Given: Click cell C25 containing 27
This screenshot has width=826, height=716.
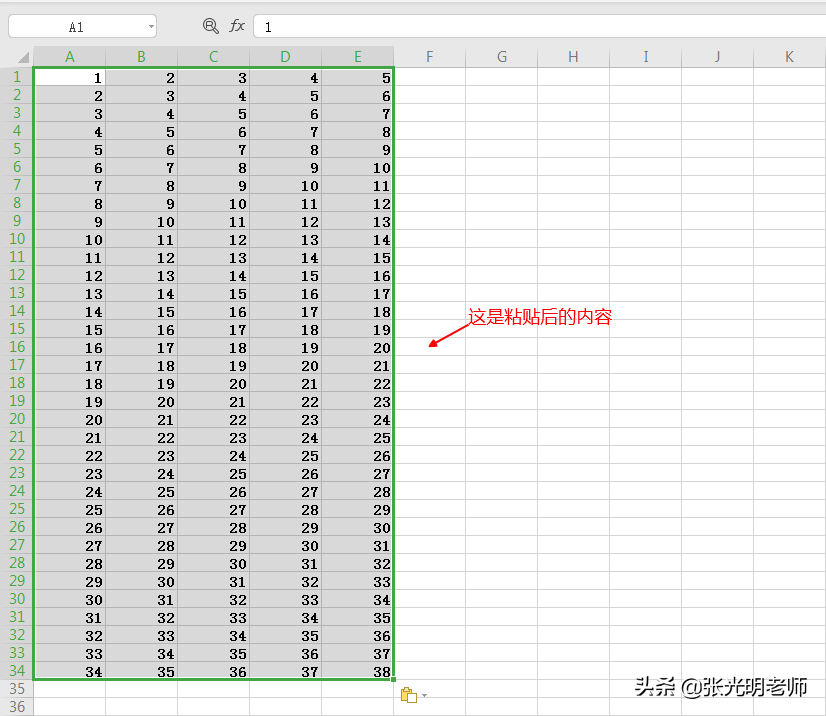Looking at the screenshot, I should pos(213,509).
